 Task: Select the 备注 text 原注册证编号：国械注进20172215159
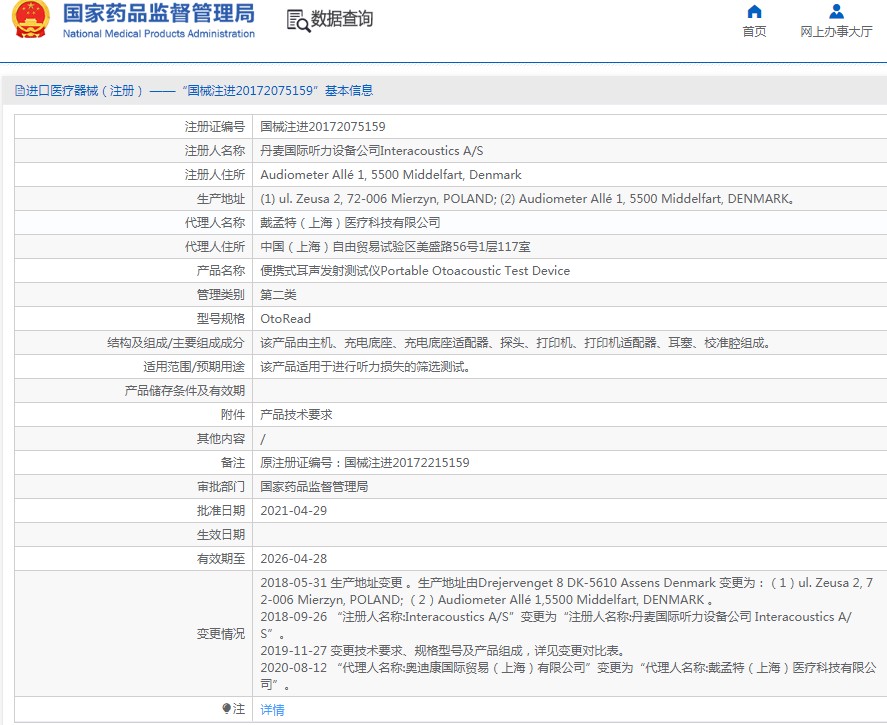coord(365,463)
